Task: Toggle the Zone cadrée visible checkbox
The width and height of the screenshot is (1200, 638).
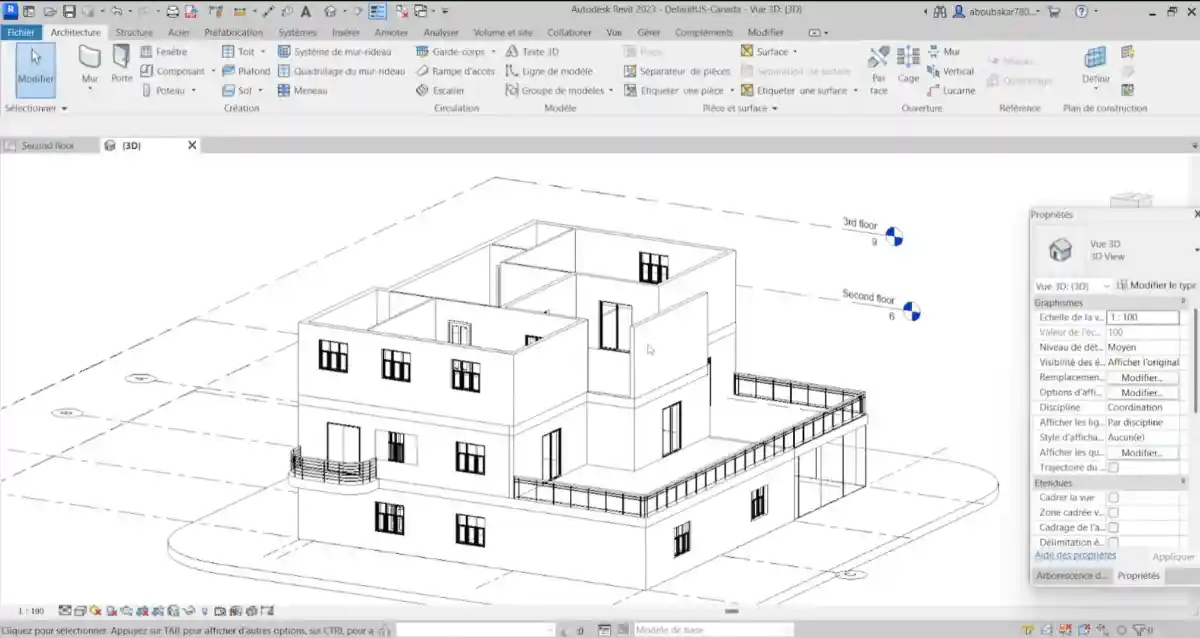Action: (x=1113, y=512)
